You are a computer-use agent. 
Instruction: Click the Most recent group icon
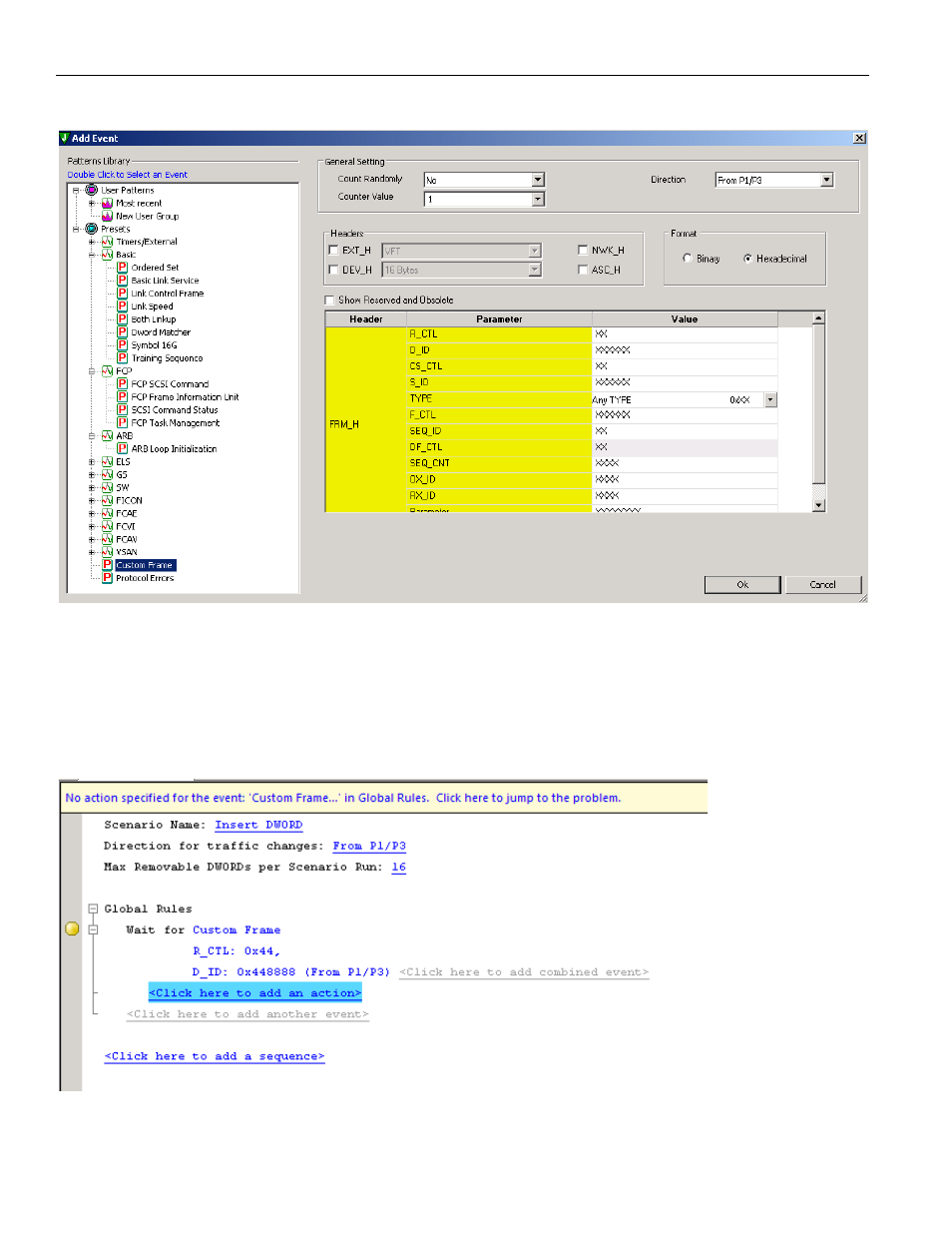pos(107,203)
